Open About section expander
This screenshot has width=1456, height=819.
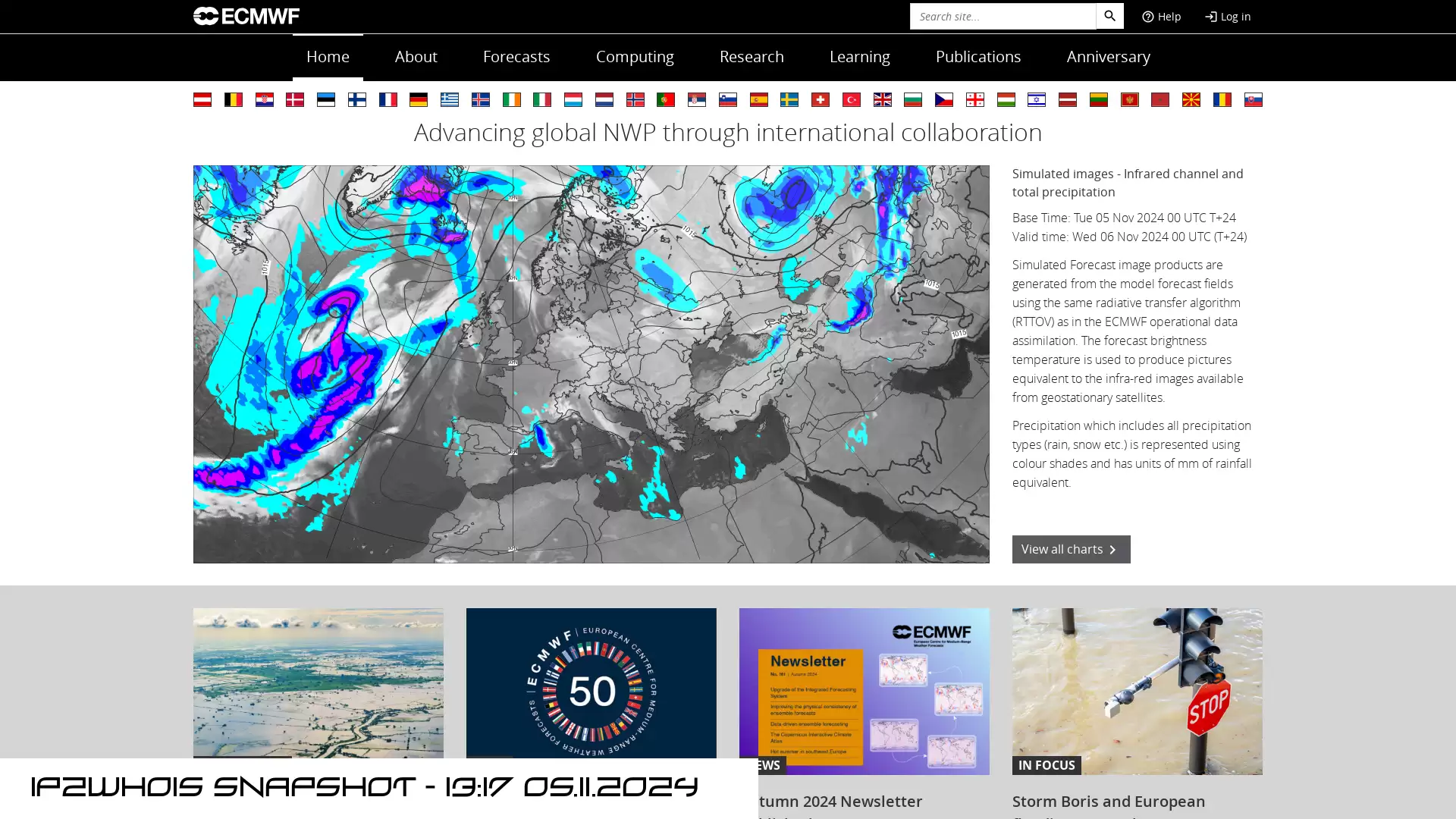[415, 56]
